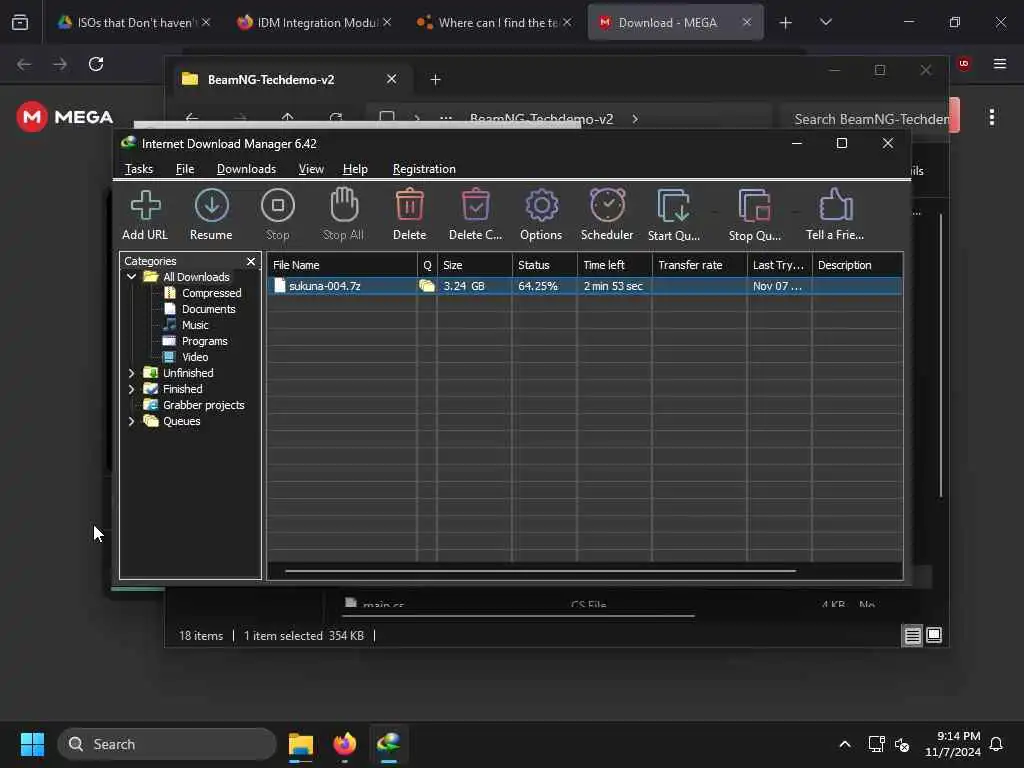1024x768 pixels.
Task: Open IDM Options gear icon
Action: 541,215
